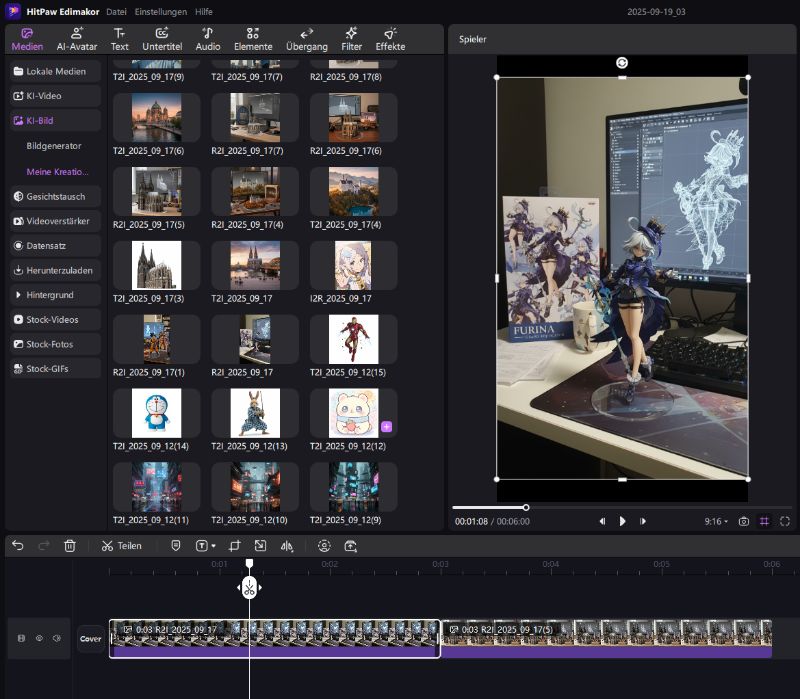Switch to the Text tab
Viewport: 800px width, 699px height.
pyautogui.click(x=119, y=39)
